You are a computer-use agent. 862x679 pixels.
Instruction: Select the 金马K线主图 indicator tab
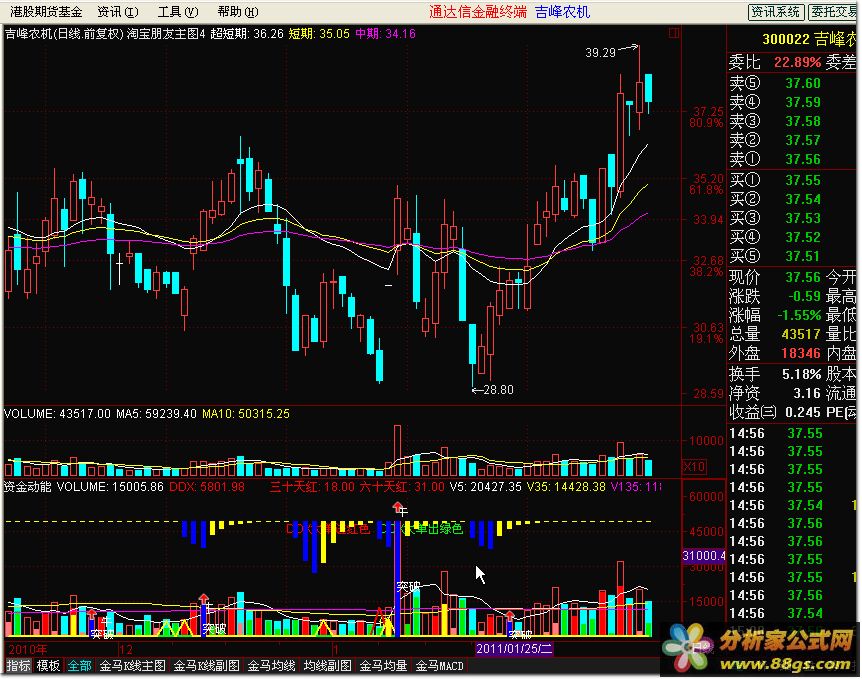[x=132, y=666]
